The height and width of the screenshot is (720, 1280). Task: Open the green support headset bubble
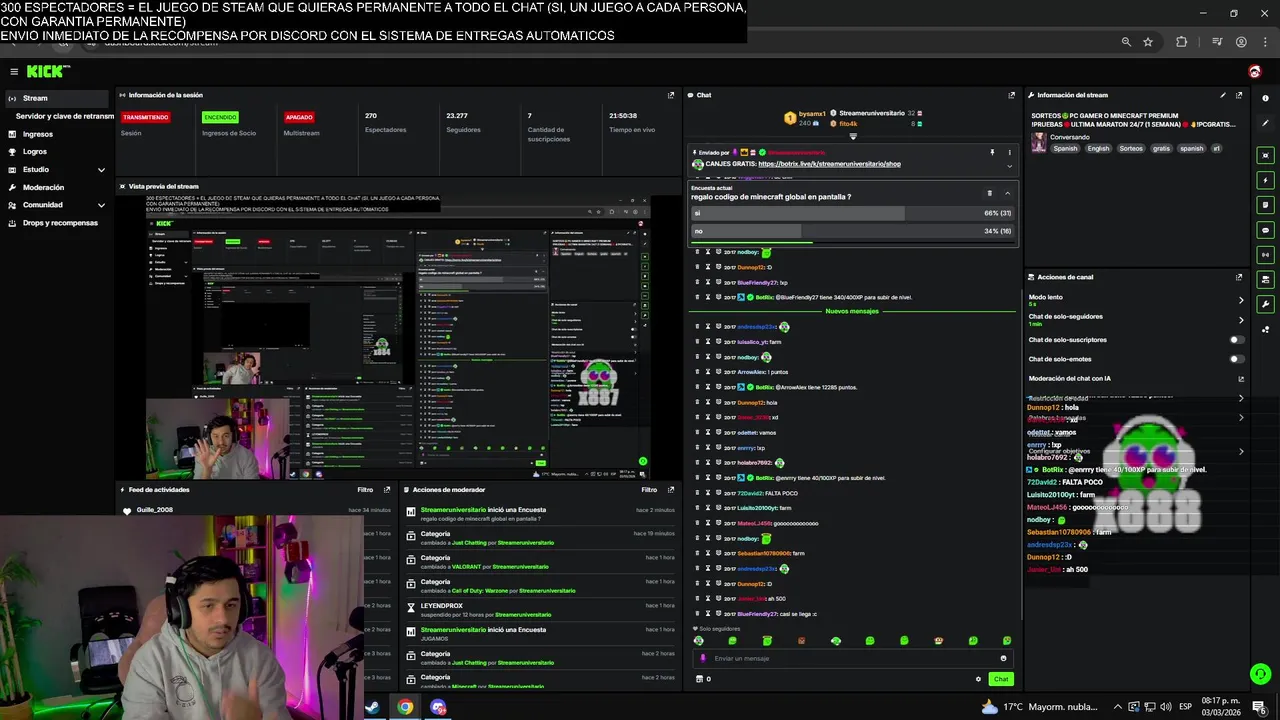[1260, 675]
